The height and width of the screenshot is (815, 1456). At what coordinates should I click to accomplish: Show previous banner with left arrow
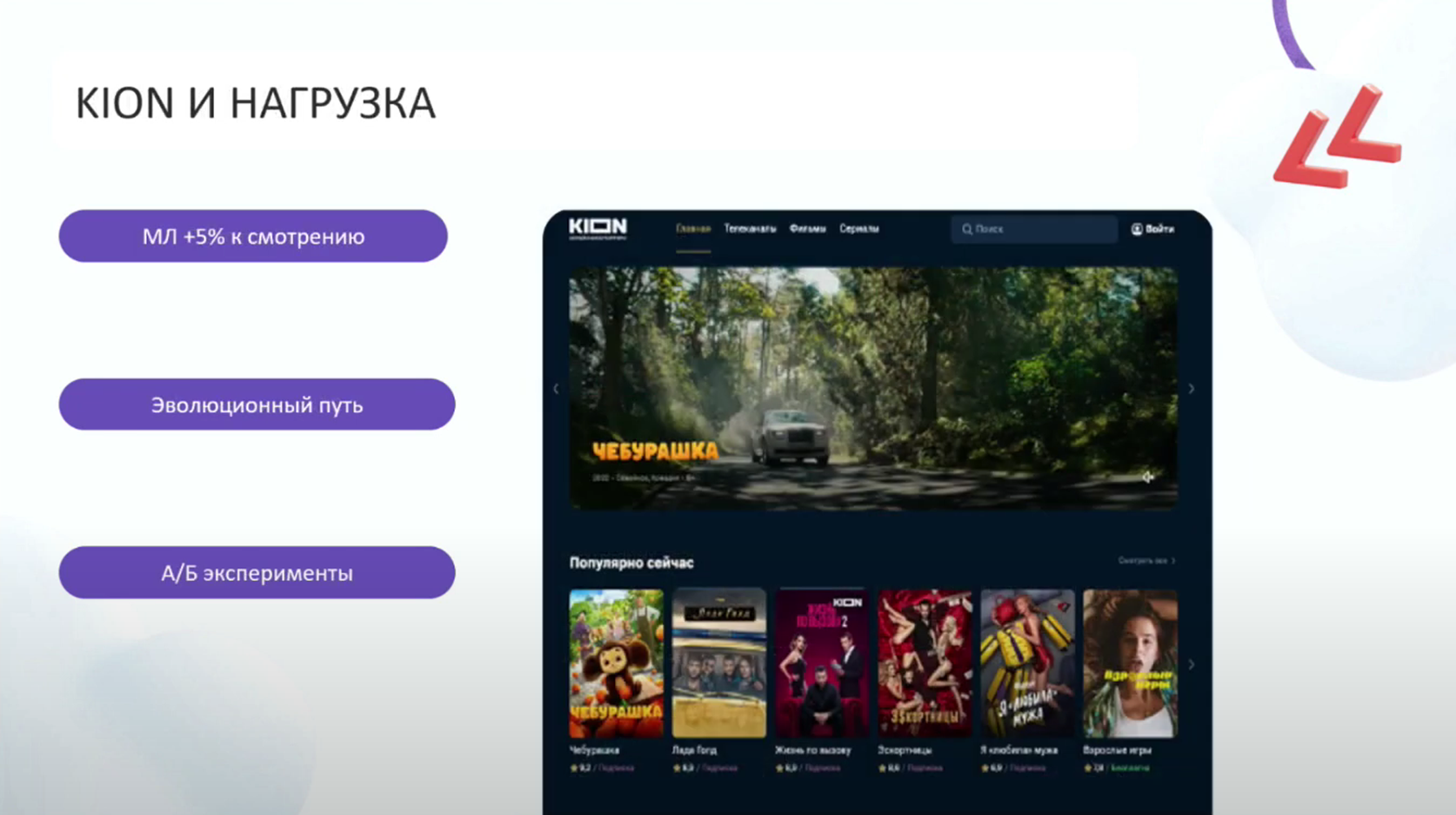click(557, 389)
